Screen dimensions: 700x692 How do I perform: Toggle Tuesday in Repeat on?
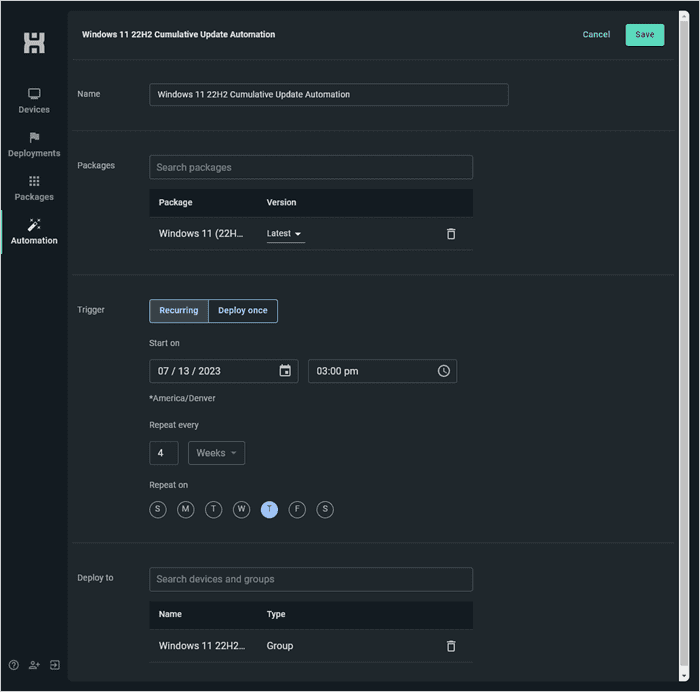point(213,509)
